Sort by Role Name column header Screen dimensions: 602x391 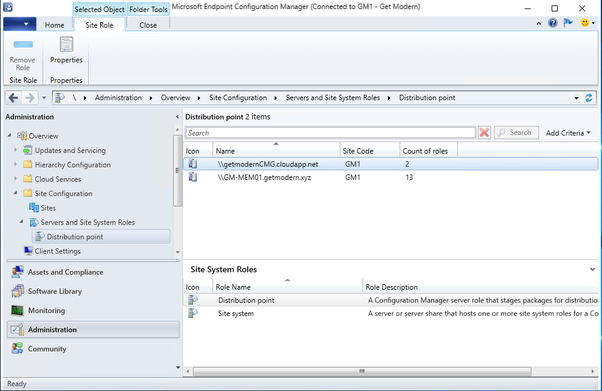(x=288, y=287)
